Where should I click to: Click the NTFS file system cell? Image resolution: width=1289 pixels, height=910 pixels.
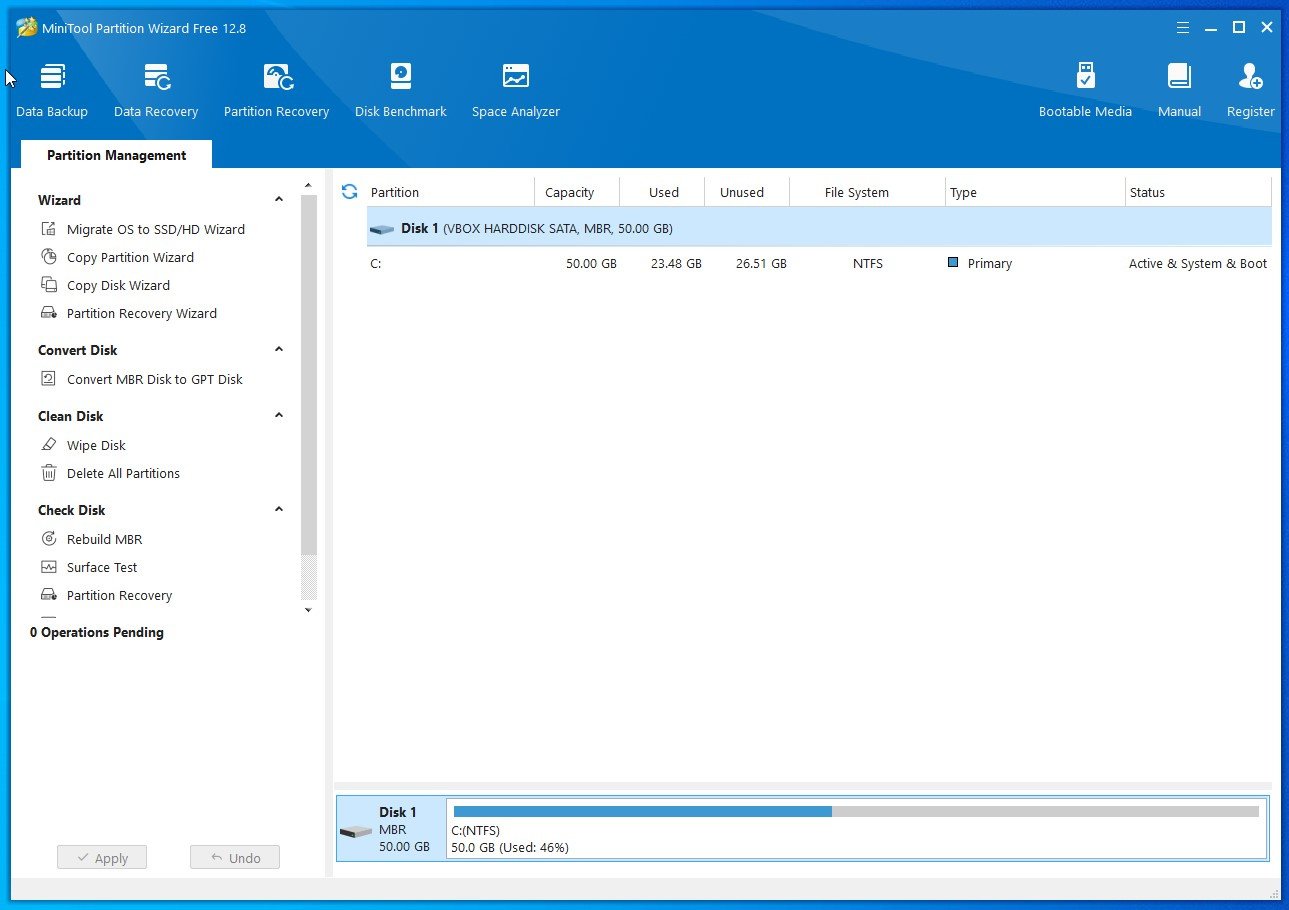868,264
